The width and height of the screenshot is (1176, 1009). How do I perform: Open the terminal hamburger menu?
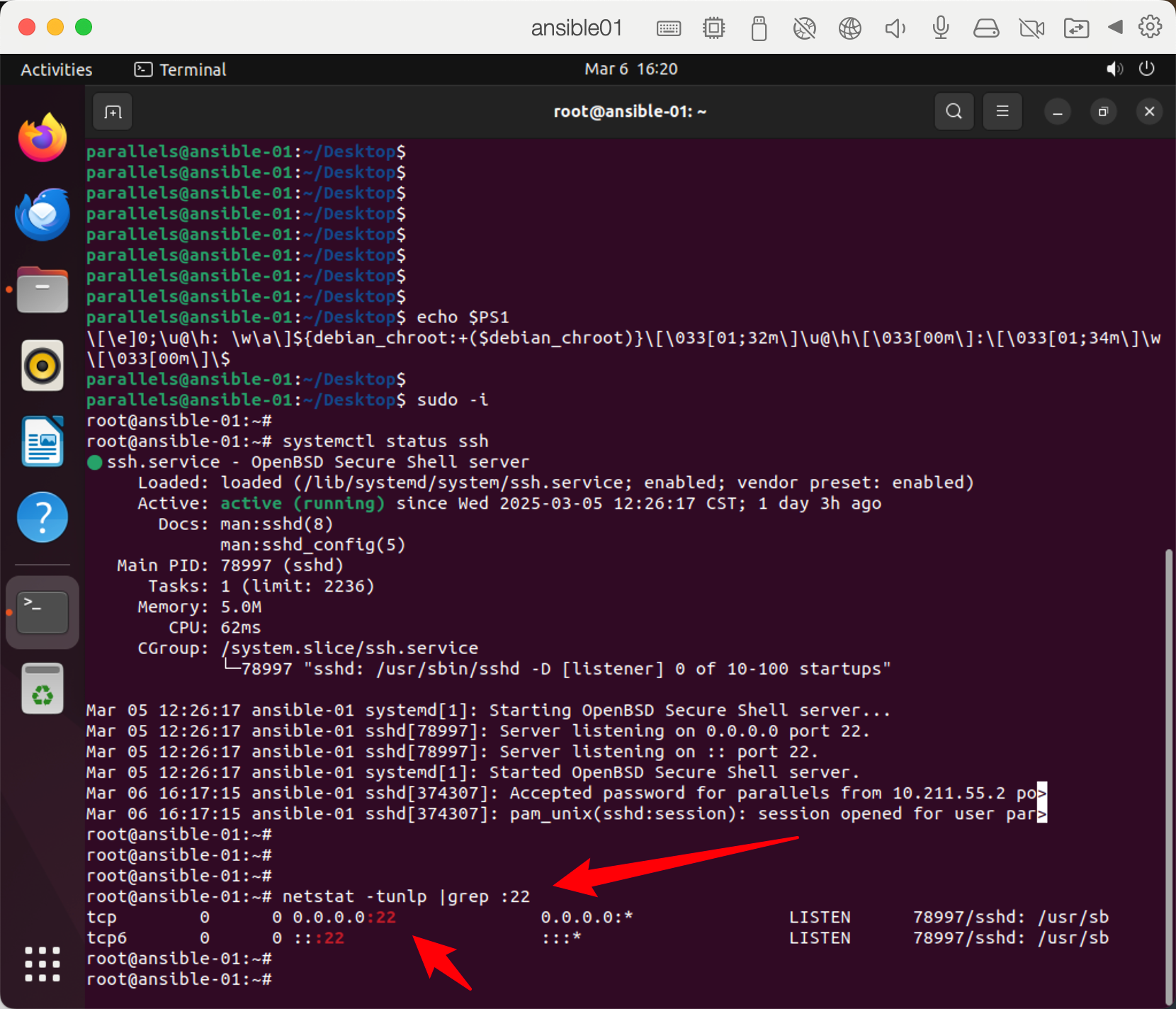[x=1002, y=112]
